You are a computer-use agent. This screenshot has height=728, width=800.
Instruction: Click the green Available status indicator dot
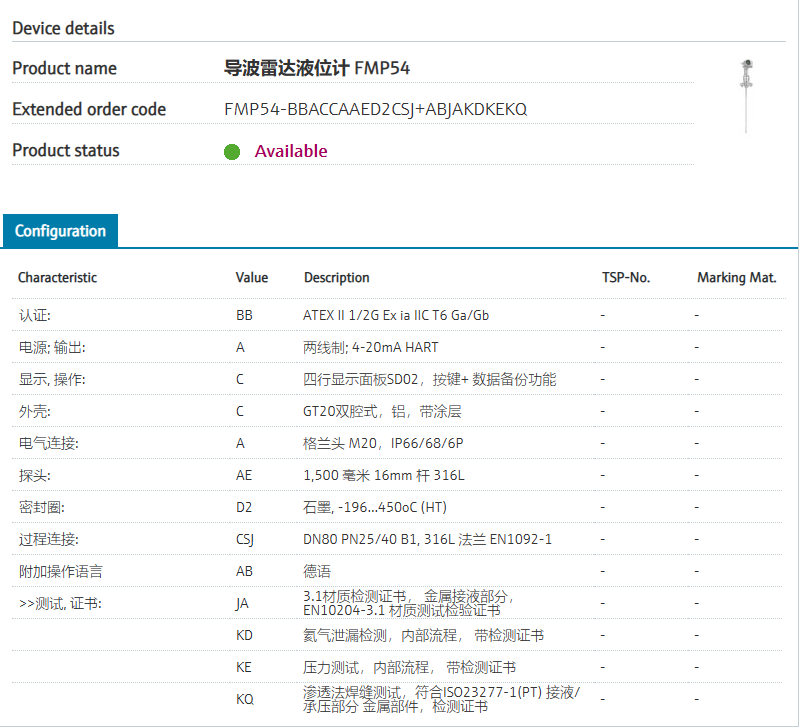tap(232, 152)
